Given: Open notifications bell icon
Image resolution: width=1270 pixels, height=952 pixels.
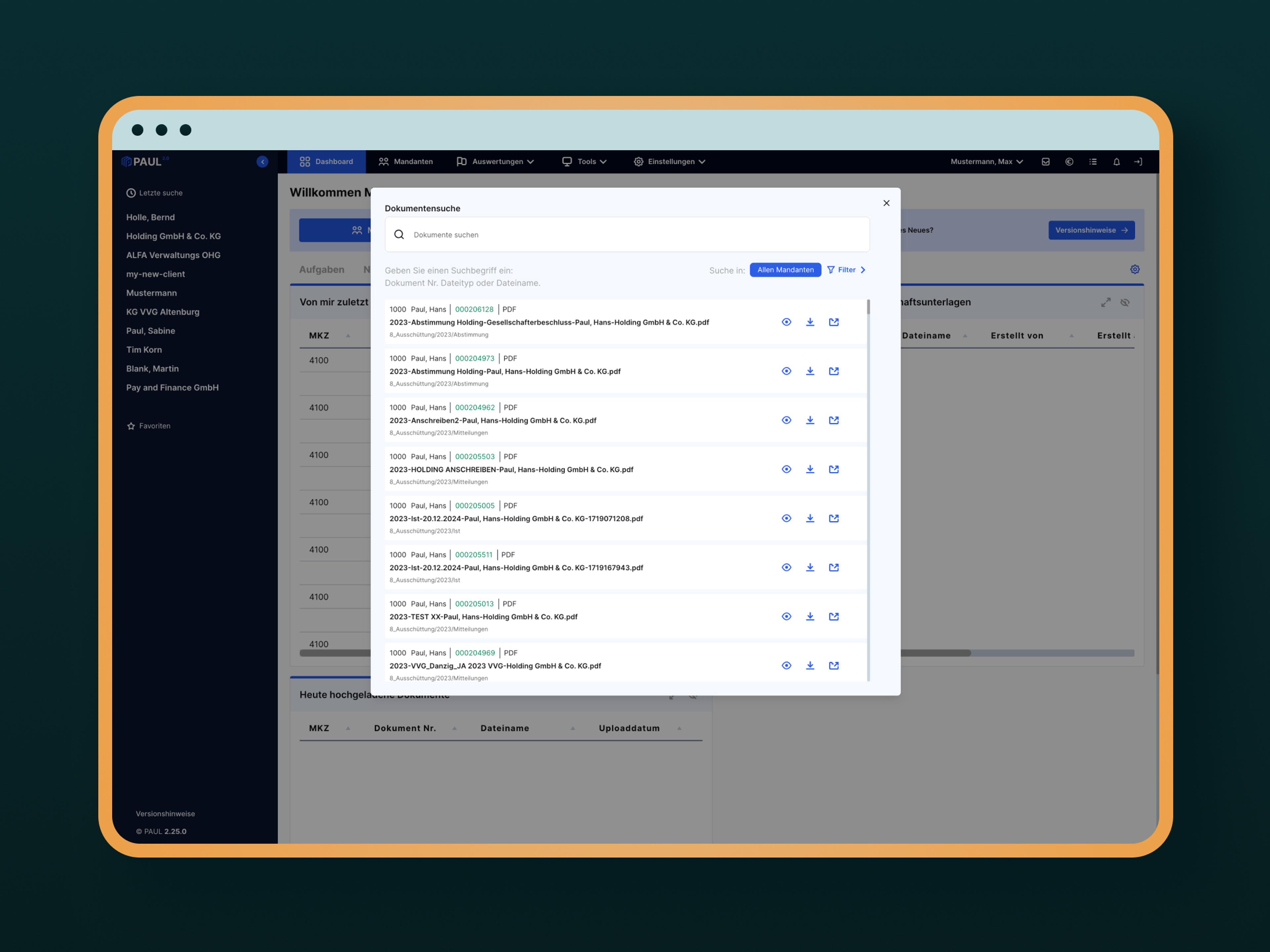Looking at the screenshot, I should [1116, 162].
